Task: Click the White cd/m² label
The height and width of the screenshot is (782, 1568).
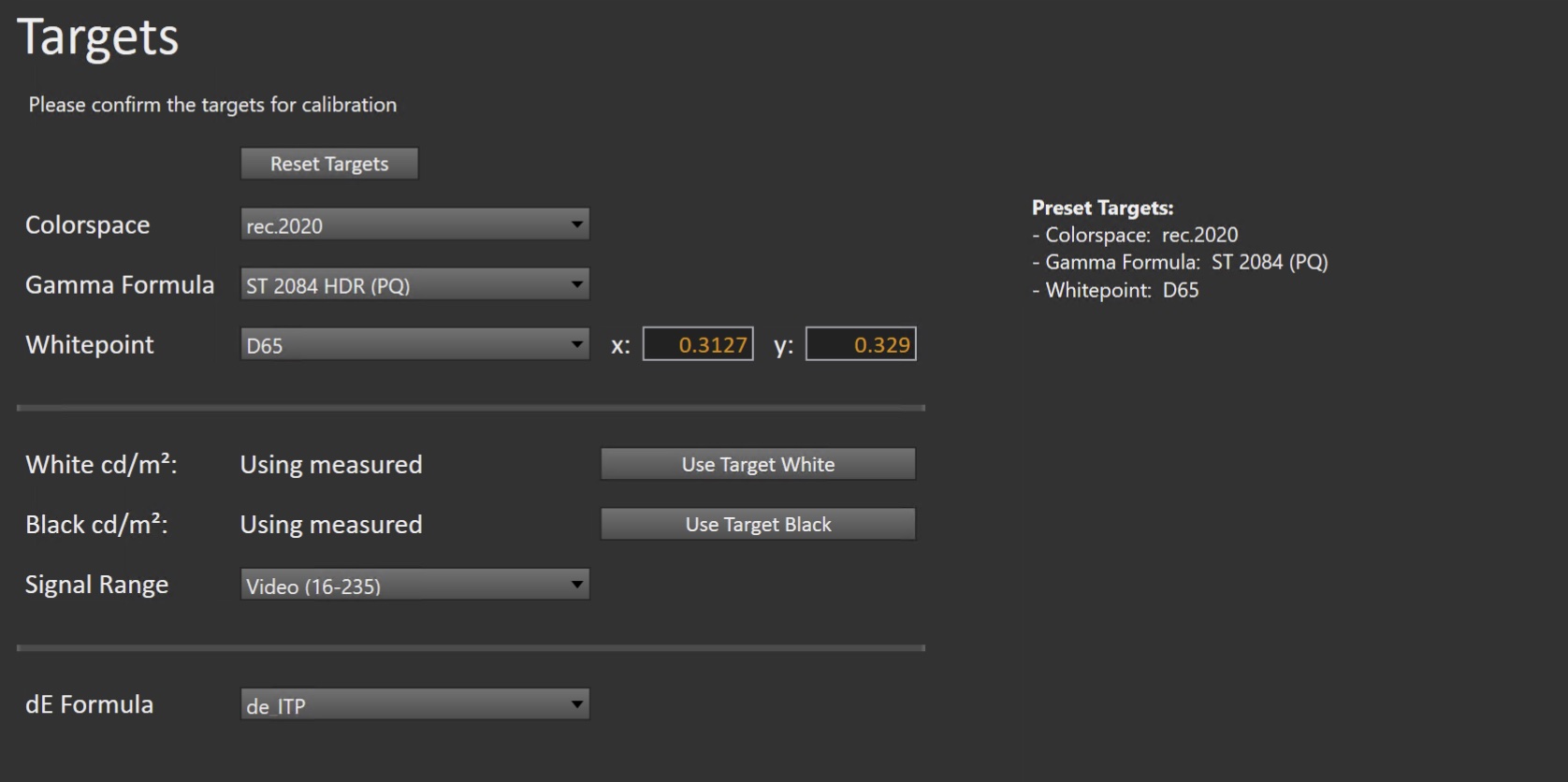Action: pyautogui.click(x=101, y=465)
